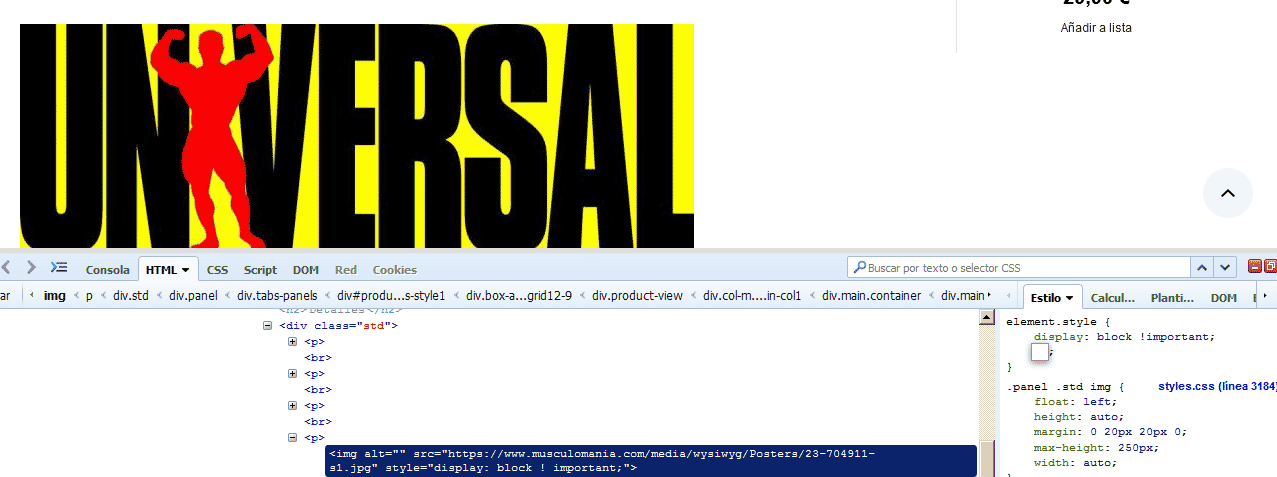Click Firebug forward navigation arrow
This screenshot has height=477, width=1277.
pos(31,267)
